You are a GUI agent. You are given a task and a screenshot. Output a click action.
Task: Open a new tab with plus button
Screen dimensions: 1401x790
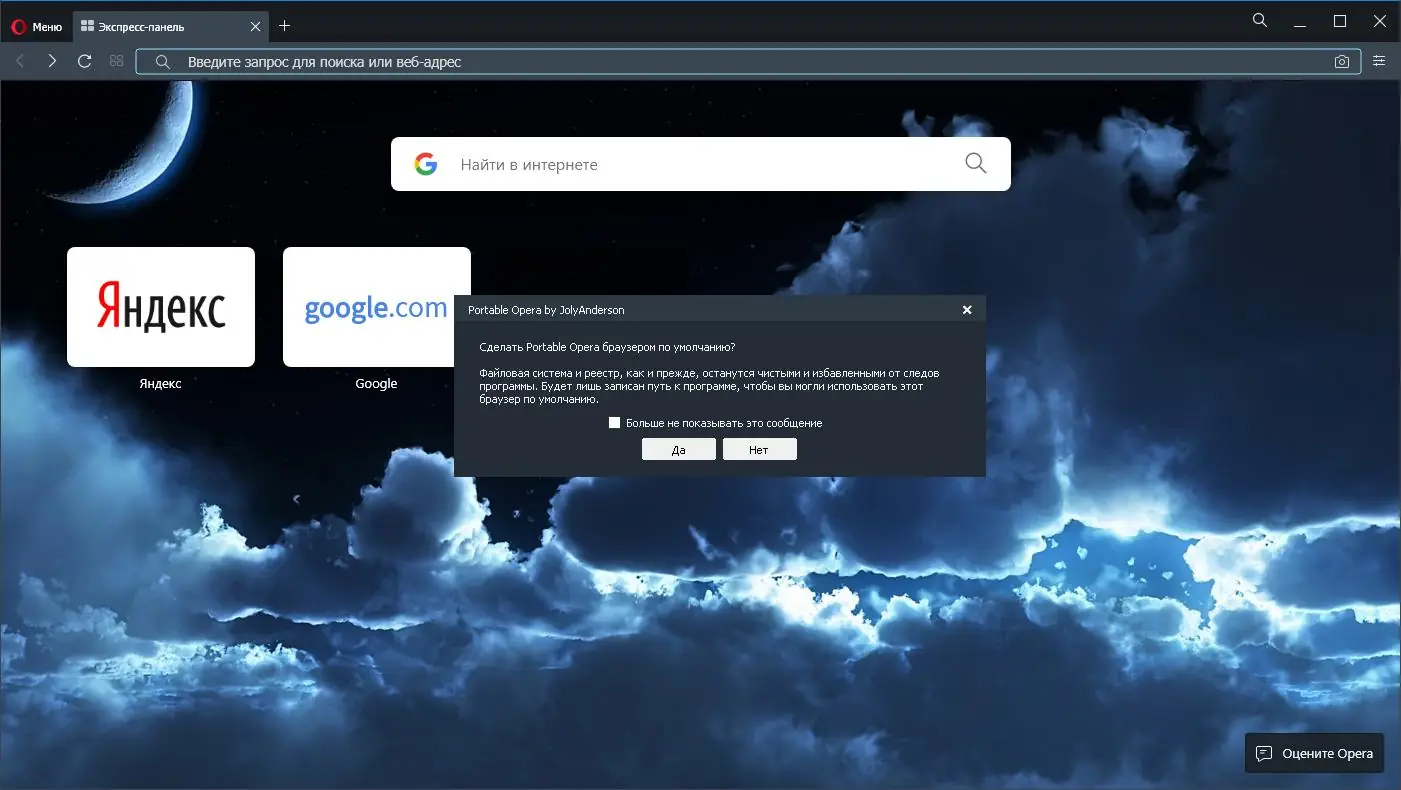click(x=285, y=26)
